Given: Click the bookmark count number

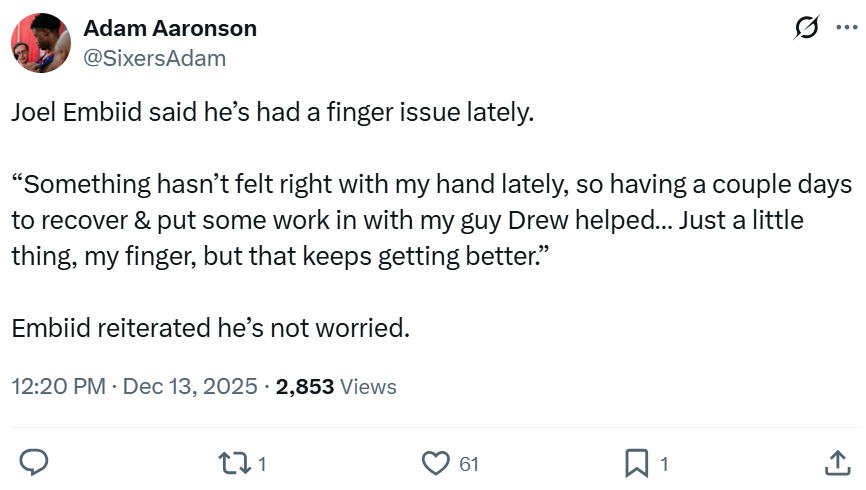Looking at the screenshot, I should 663,464.
